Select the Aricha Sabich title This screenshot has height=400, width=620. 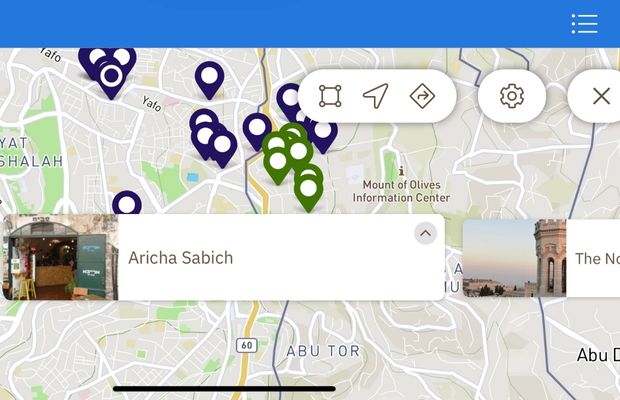pyautogui.click(x=181, y=258)
